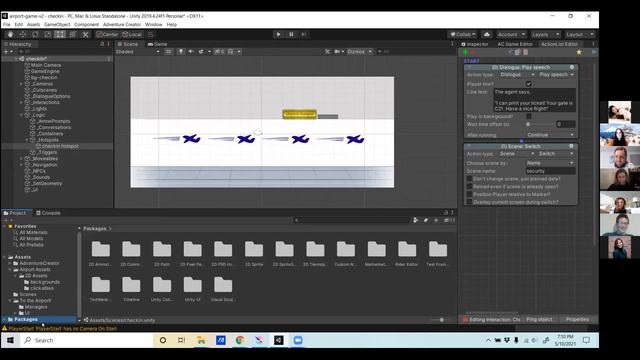
Task: Select the Rotate tool in Unity toolbar
Action: pyautogui.click(x=35, y=35)
